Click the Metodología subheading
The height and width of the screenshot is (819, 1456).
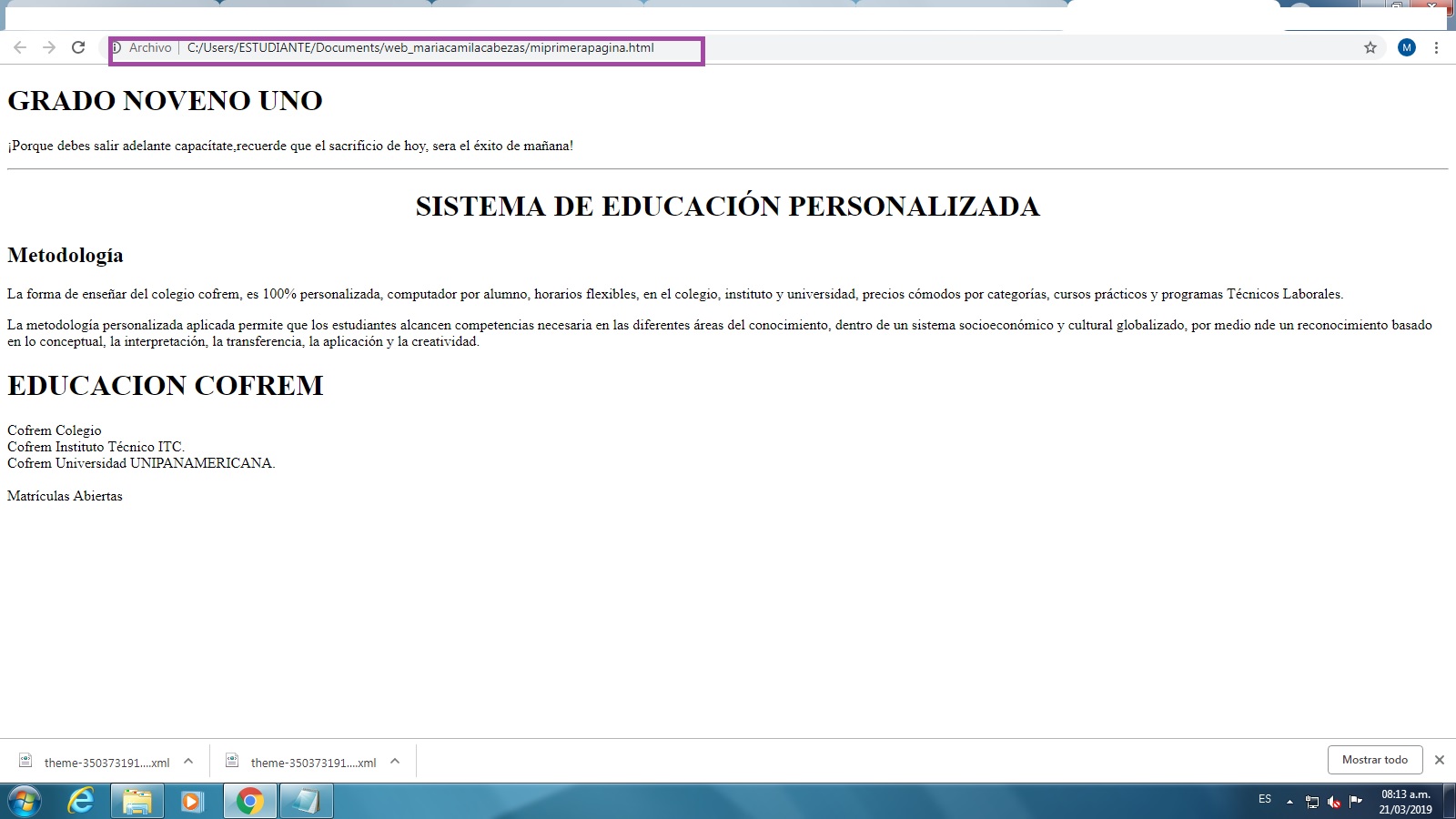click(66, 256)
